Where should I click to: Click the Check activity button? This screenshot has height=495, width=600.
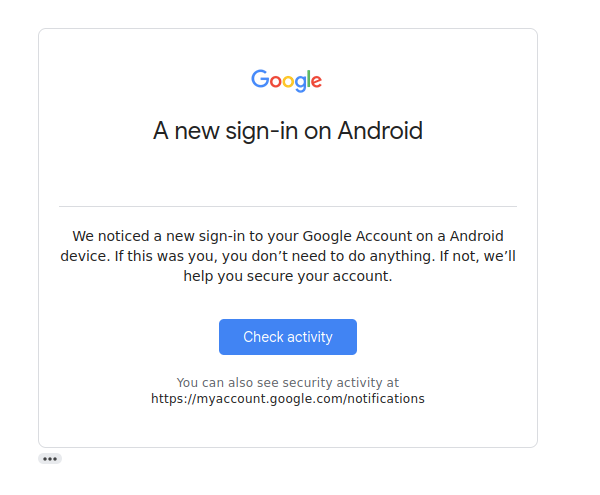pyautogui.click(x=288, y=337)
